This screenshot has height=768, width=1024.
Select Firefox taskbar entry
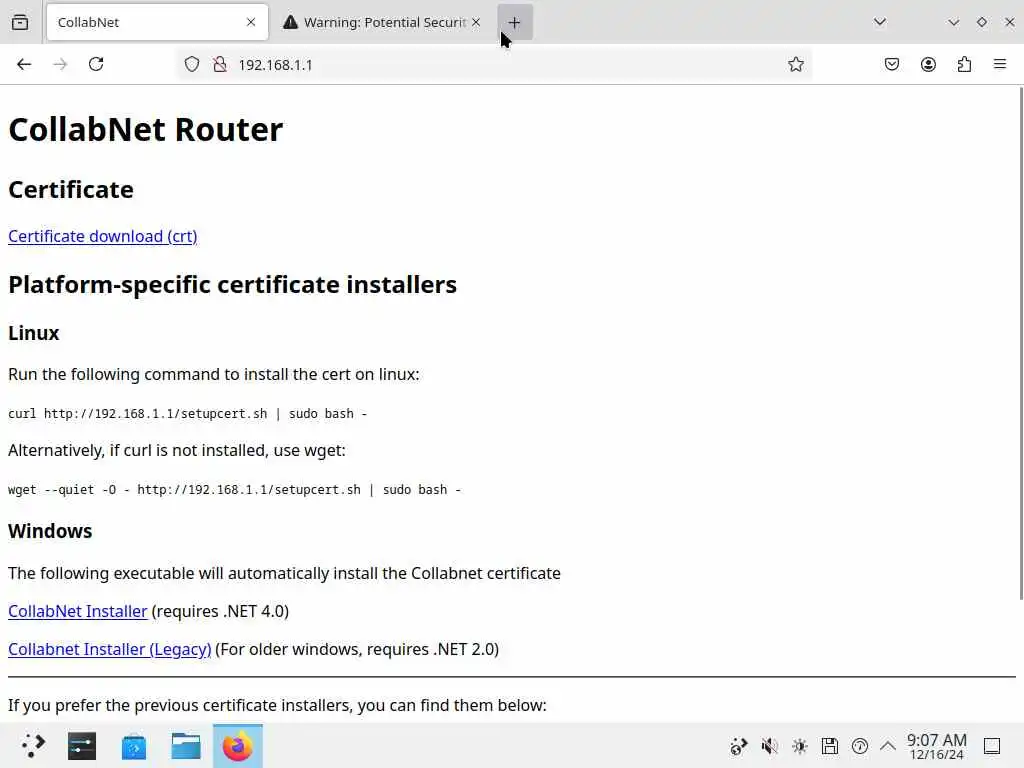coord(238,746)
